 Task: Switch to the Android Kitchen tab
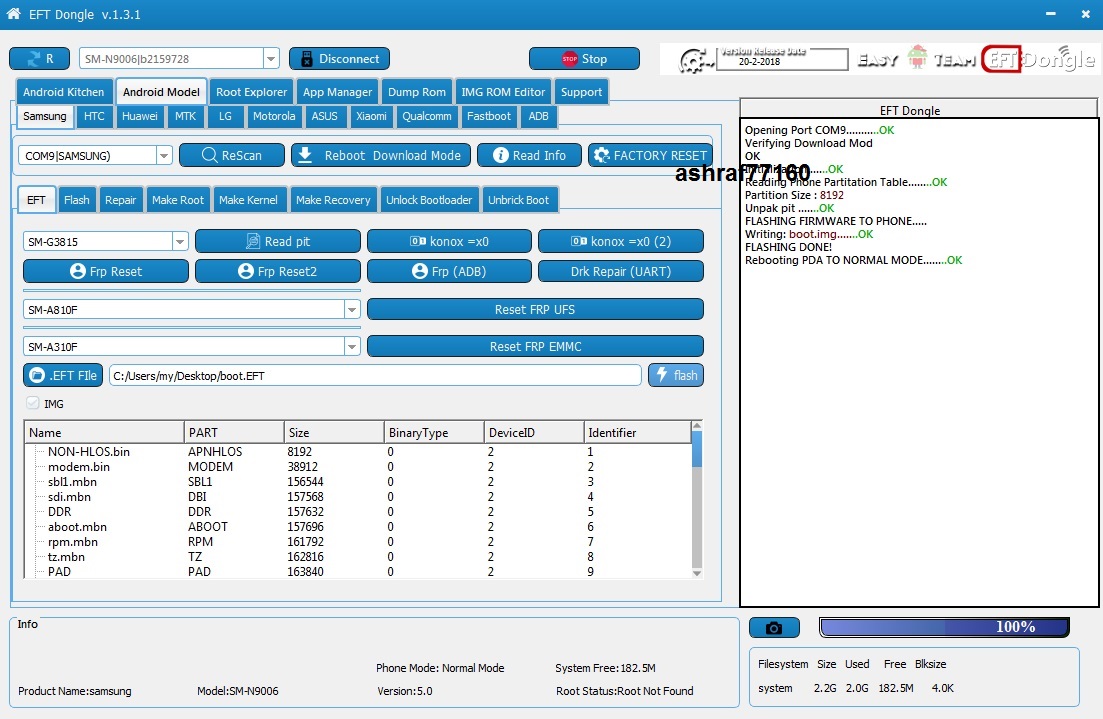pyautogui.click(x=63, y=92)
